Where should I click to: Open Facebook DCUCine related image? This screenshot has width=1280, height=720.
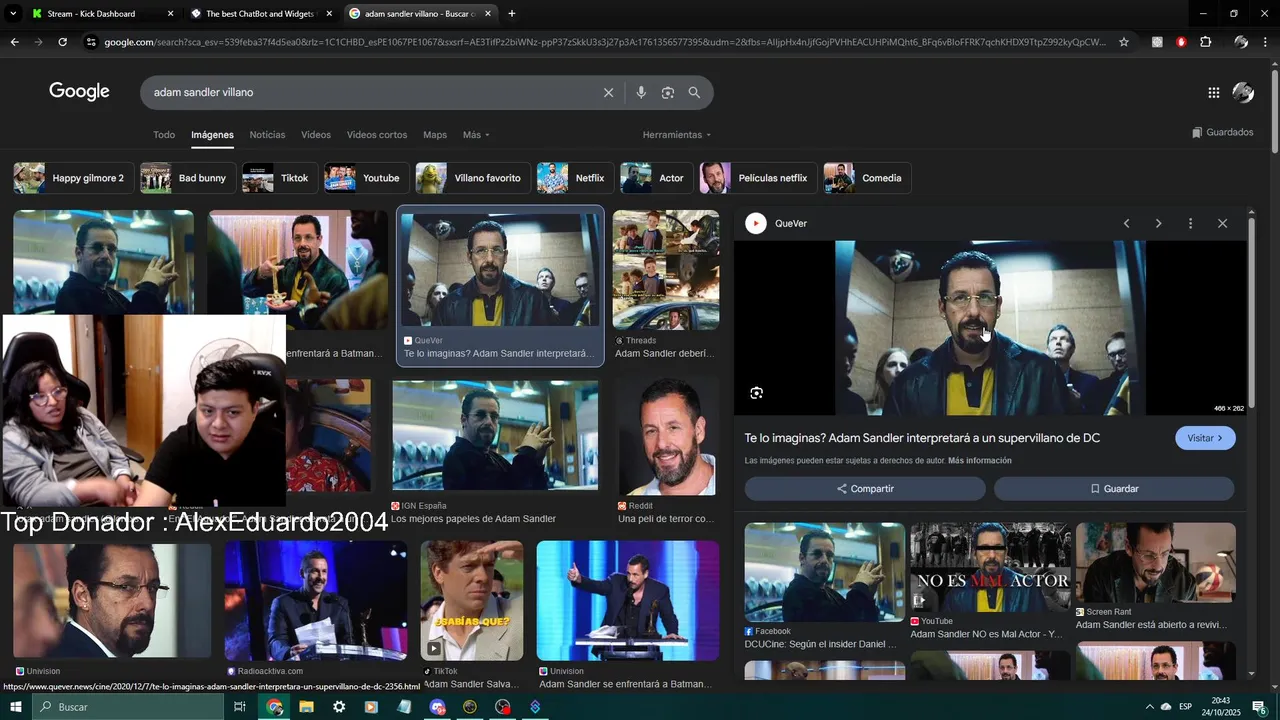click(x=825, y=572)
